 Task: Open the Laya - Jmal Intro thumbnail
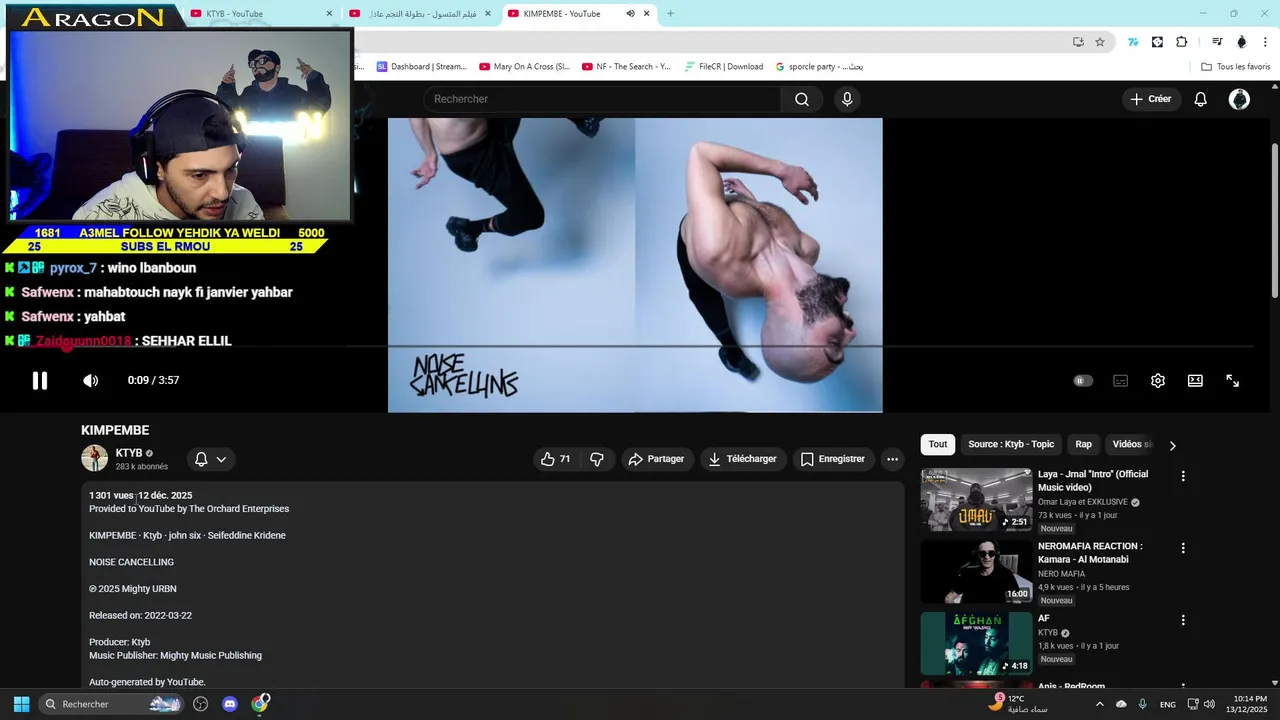(976, 499)
